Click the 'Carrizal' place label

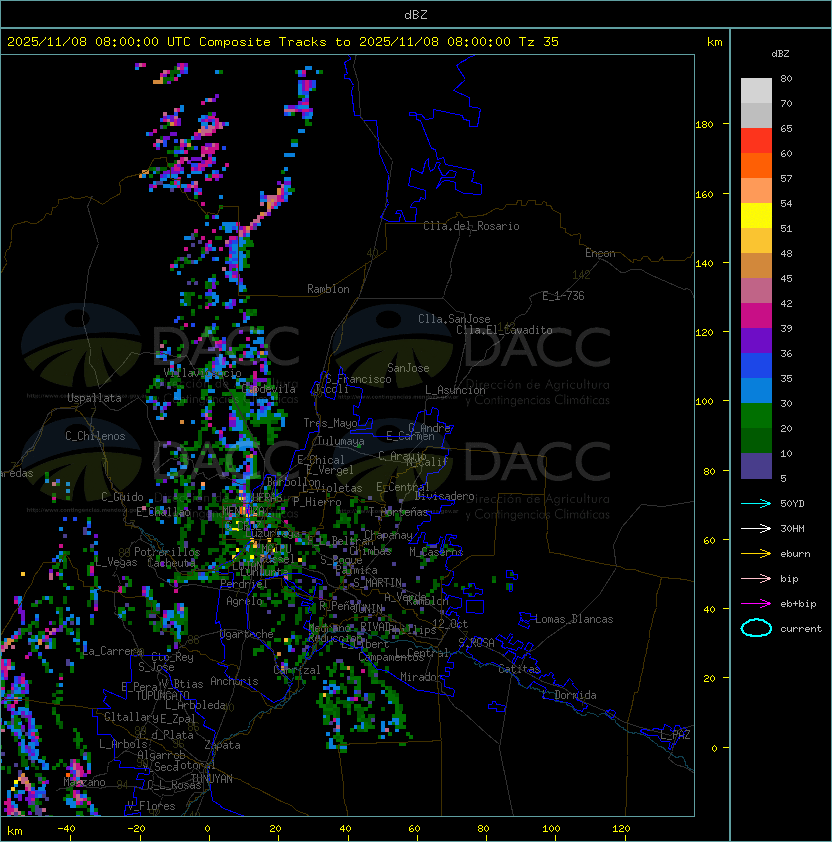pyautogui.click(x=297, y=670)
